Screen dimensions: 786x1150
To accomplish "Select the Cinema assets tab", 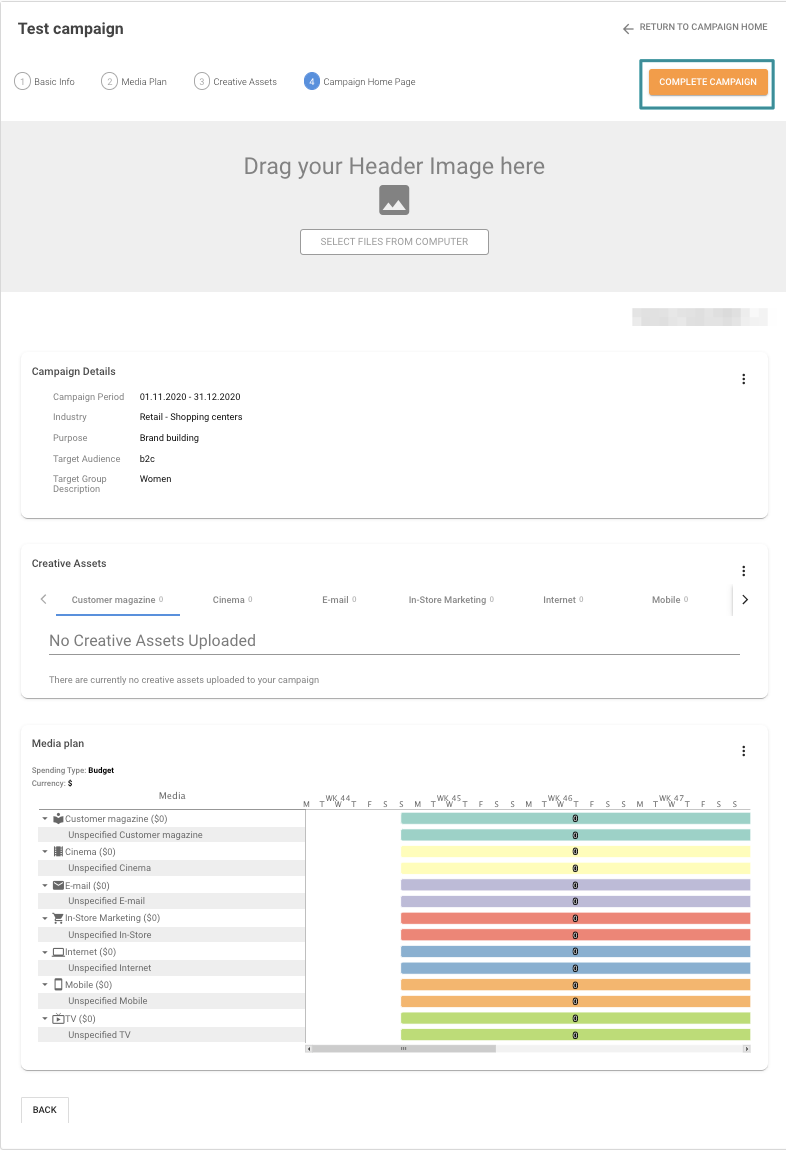I will pos(232,600).
